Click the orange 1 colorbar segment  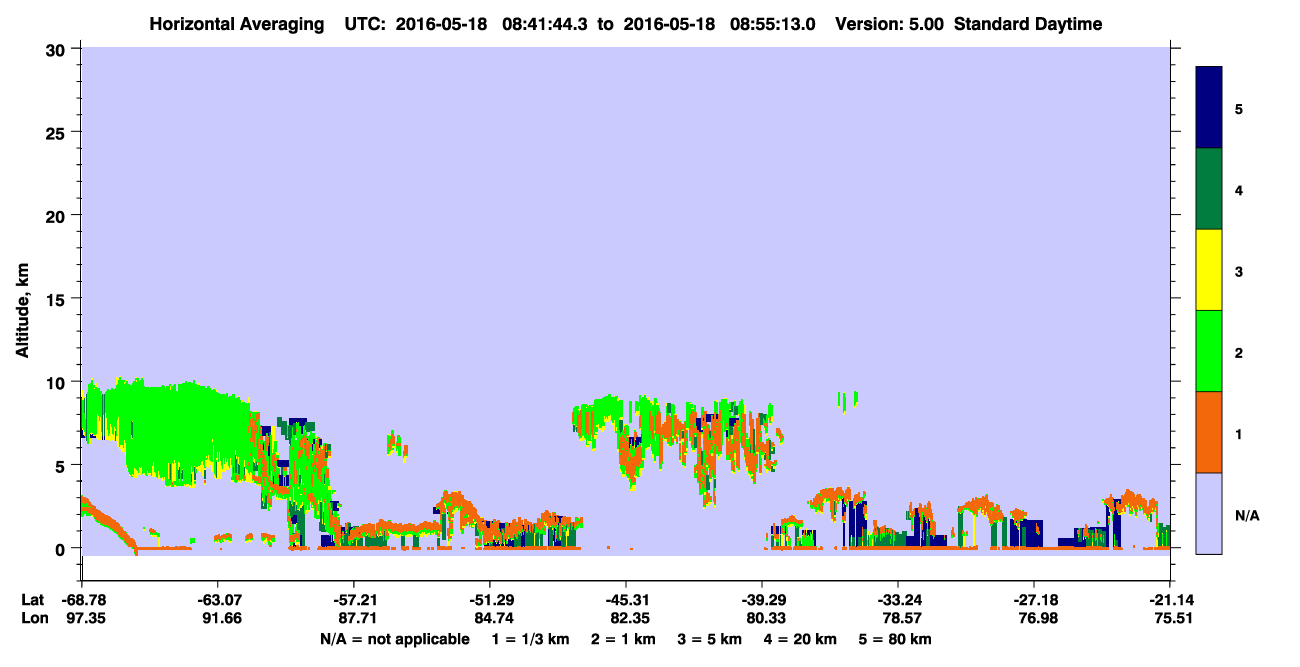click(x=1209, y=432)
